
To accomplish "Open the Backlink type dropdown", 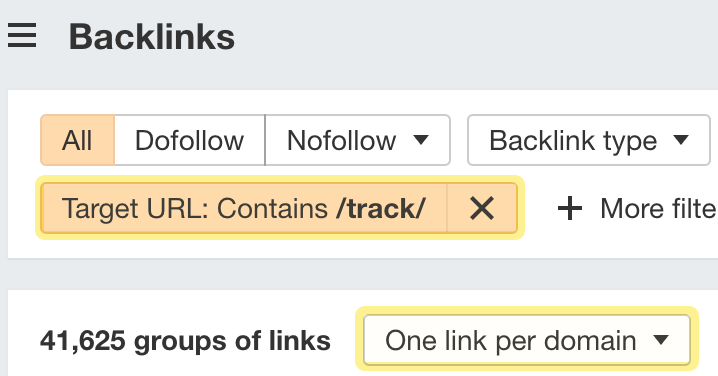I will click(589, 140).
